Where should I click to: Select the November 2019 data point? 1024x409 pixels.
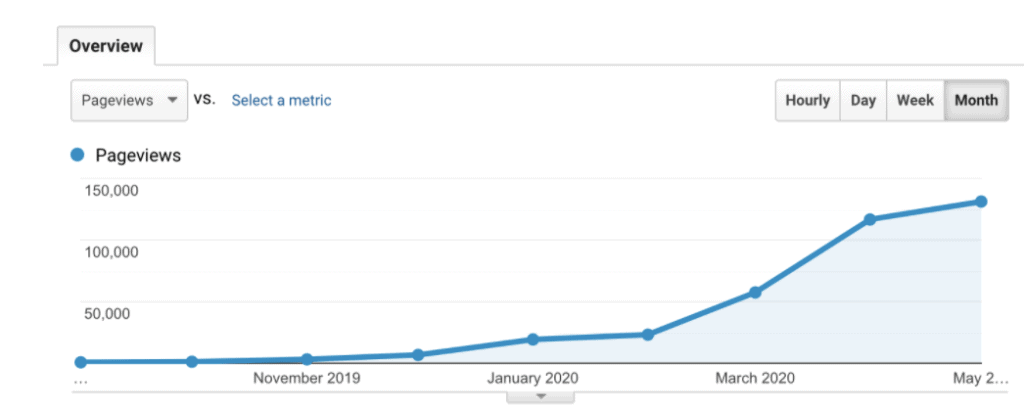coord(307,359)
